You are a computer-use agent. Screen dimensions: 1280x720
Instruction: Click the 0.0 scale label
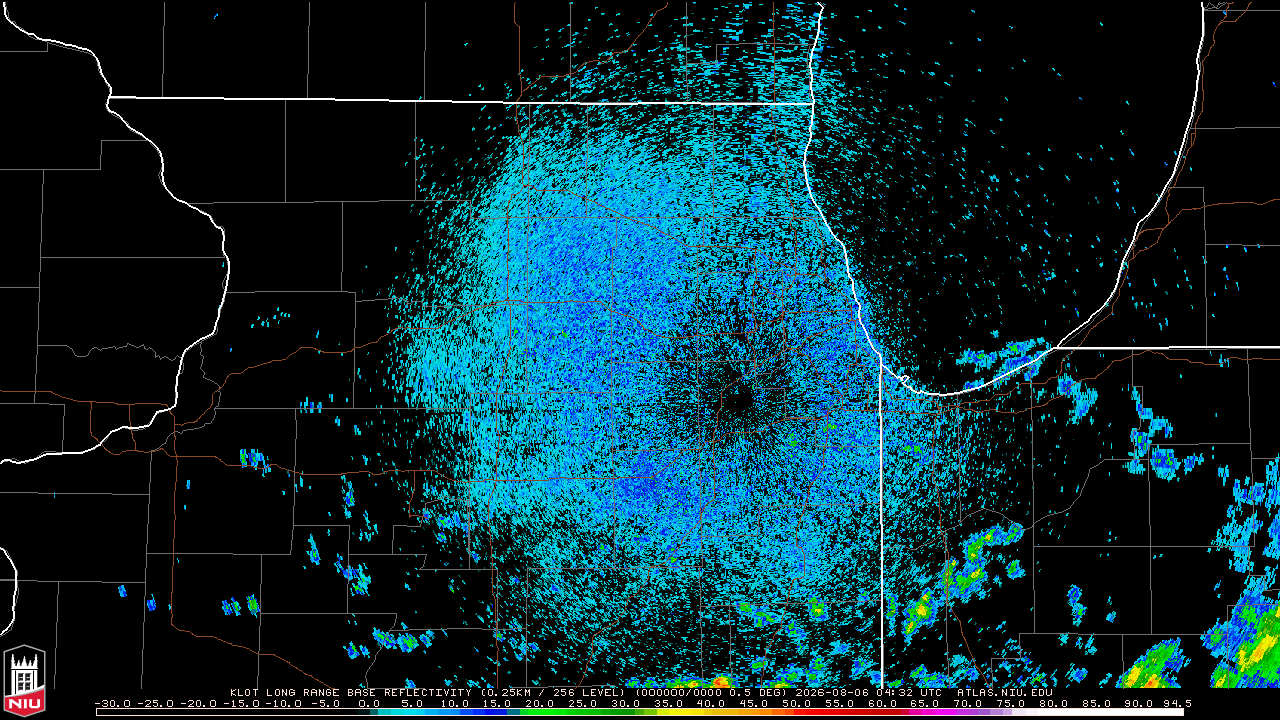click(367, 704)
